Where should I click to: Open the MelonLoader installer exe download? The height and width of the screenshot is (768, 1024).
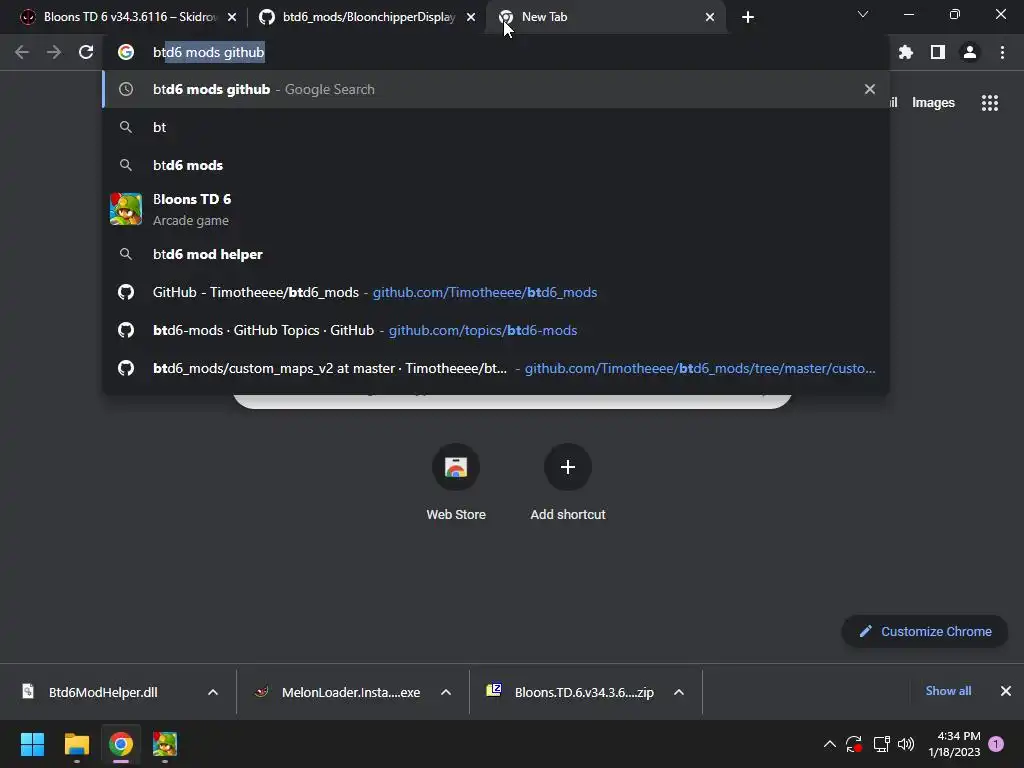pos(351,692)
